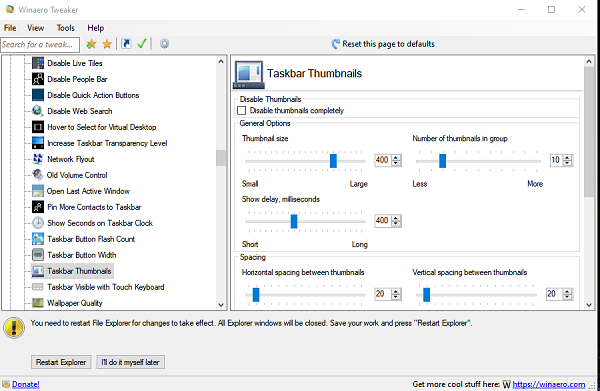This screenshot has height=391, width=600.
Task: Increase Number of thumbnails in group spinner
Action: pyautogui.click(x=567, y=157)
